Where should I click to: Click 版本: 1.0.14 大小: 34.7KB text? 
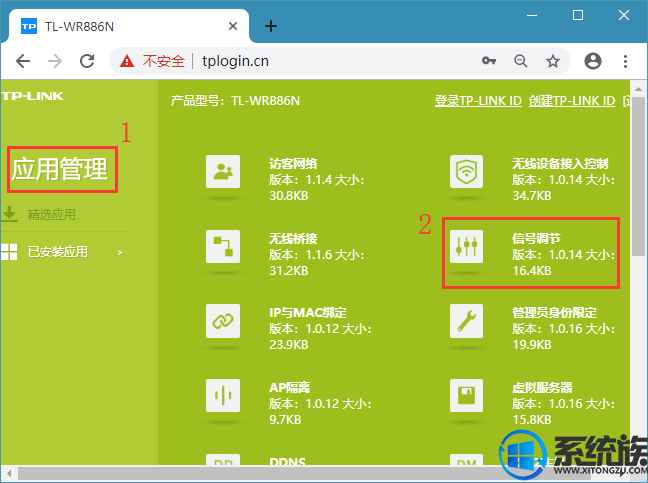pyautogui.click(x=563, y=188)
